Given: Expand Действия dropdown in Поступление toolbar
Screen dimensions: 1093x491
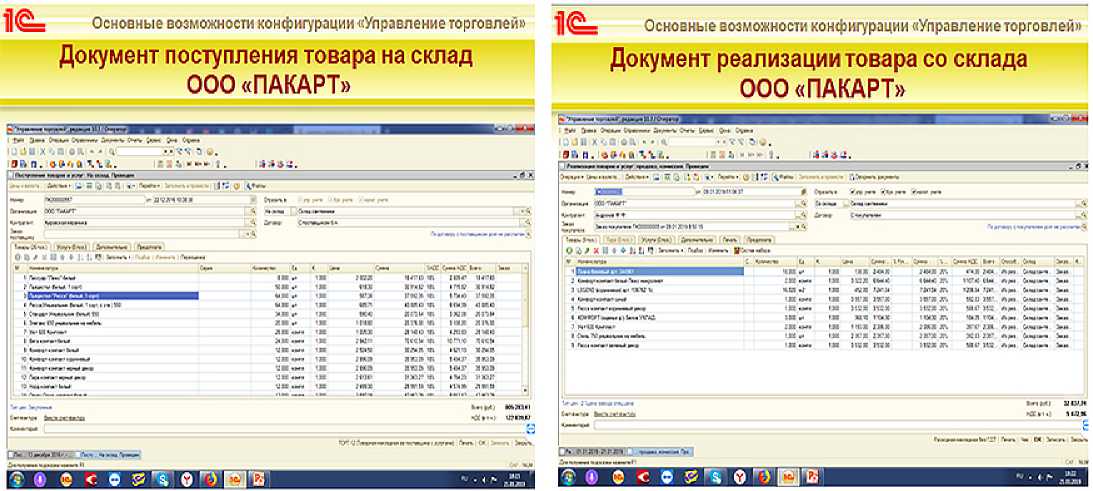Looking at the screenshot, I should pyautogui.click(x=59, y=186).
